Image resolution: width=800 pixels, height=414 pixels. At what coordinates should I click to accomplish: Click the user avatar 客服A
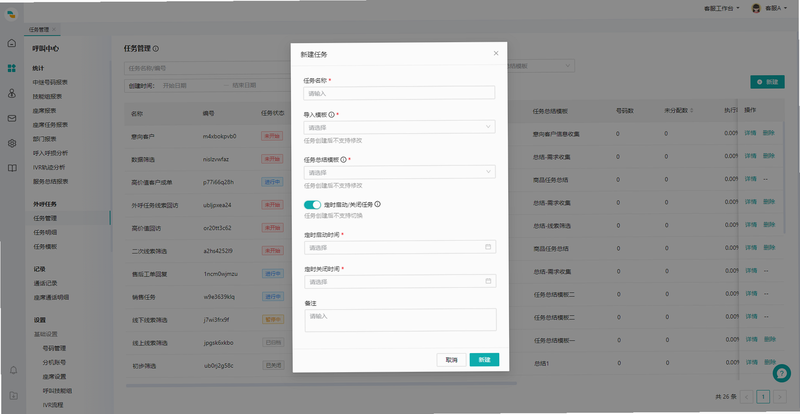click(x=756, y=8)
